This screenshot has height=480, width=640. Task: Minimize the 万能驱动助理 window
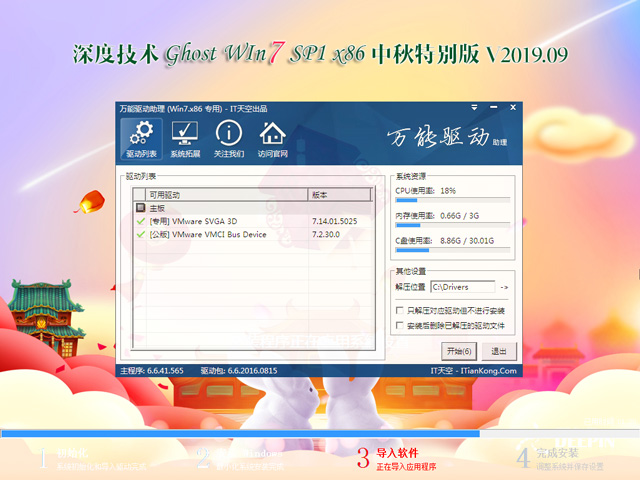494,107
